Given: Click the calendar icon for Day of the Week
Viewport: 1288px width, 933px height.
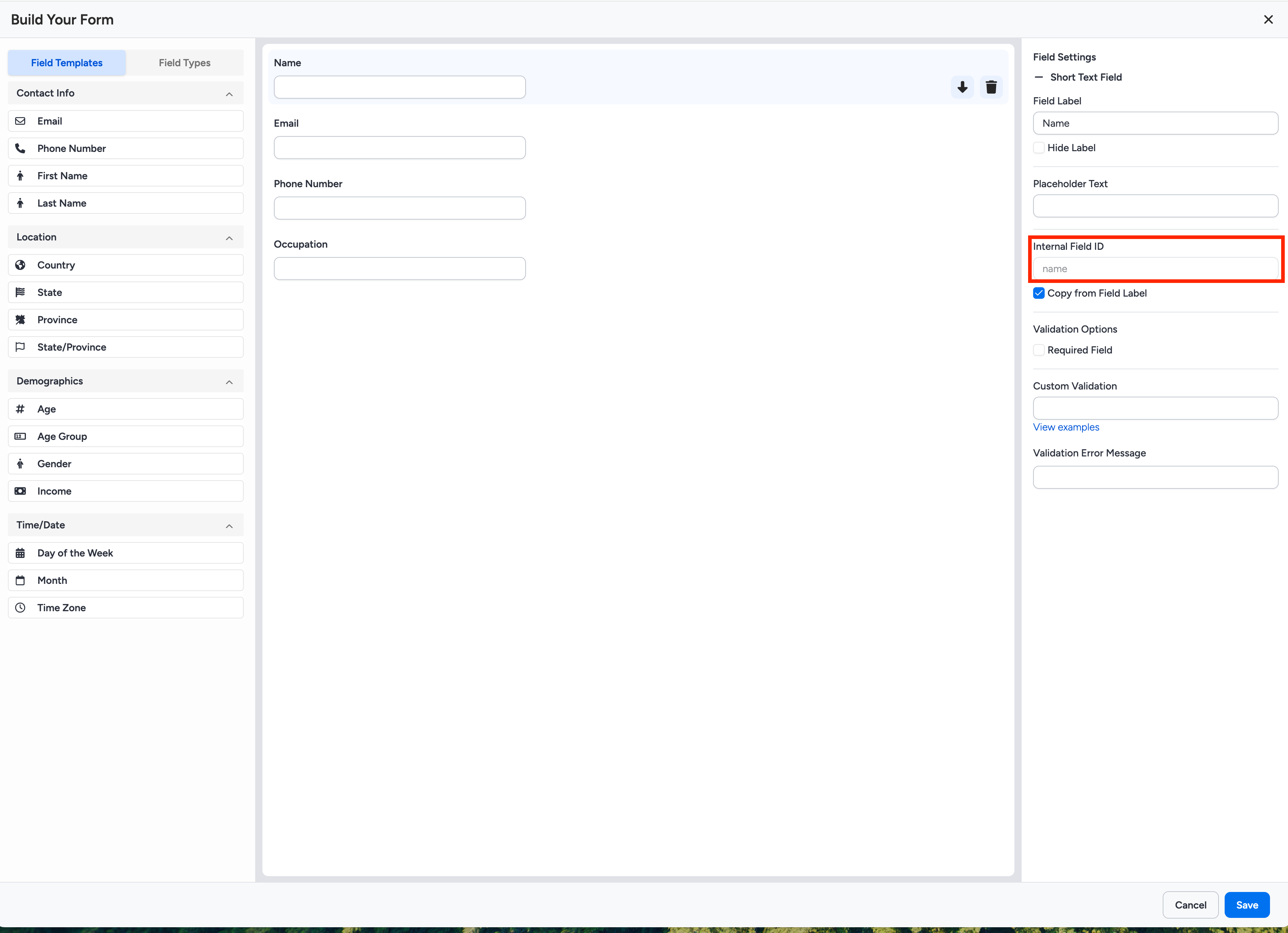Looking at the screenshot, I should coord(21,553).
